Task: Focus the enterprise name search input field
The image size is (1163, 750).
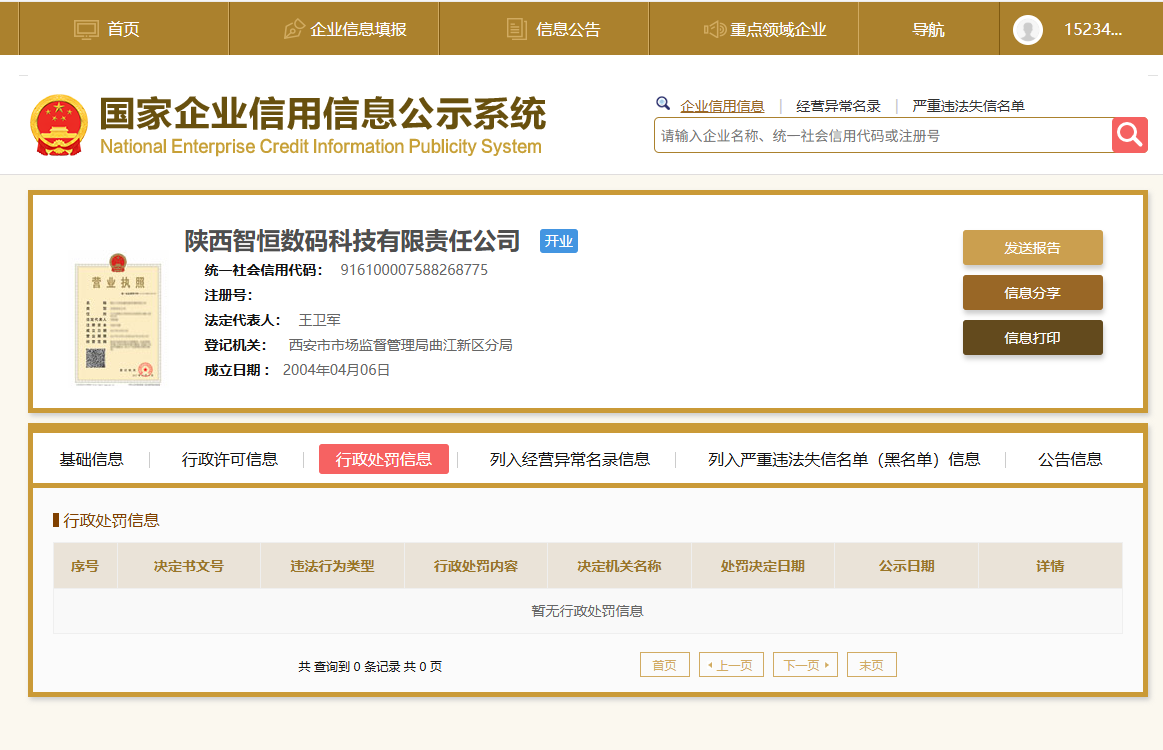Action: coord(880,135)
